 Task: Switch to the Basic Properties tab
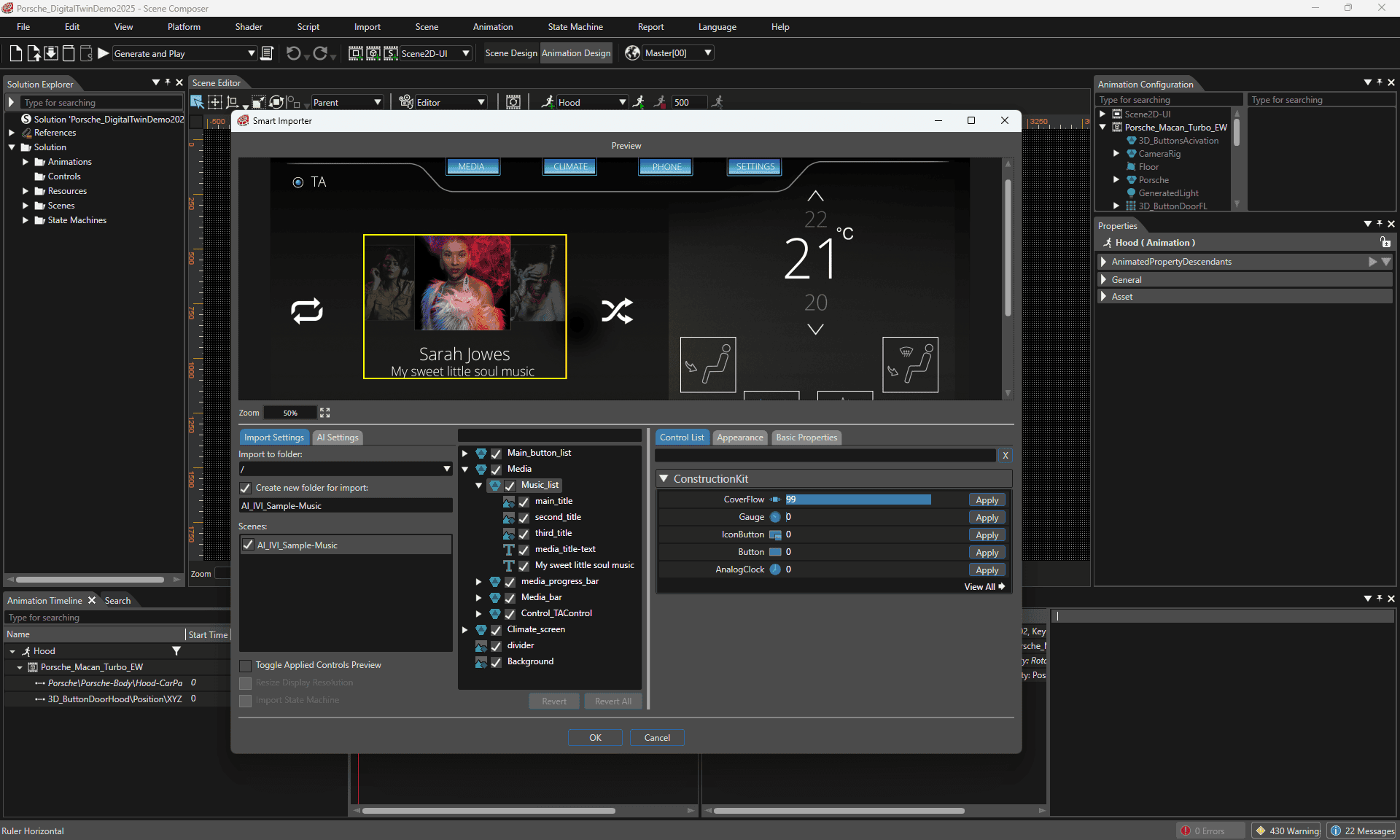(806, 437)
